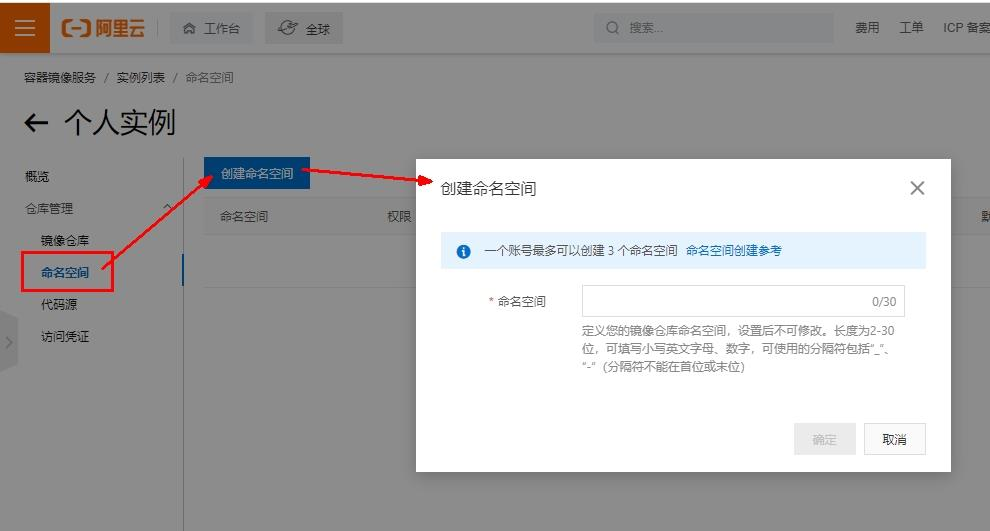Click the dialog title 创建命名空间
This screenshot has height=531, width=990.
488,188
